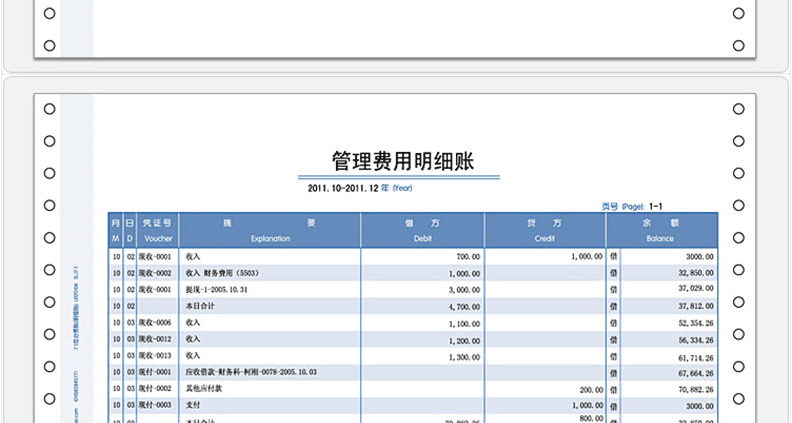Click the 摘要 Explanation column header
This screenshot has width=792, height=423.
pyautogui.click(x=270, y=230)
